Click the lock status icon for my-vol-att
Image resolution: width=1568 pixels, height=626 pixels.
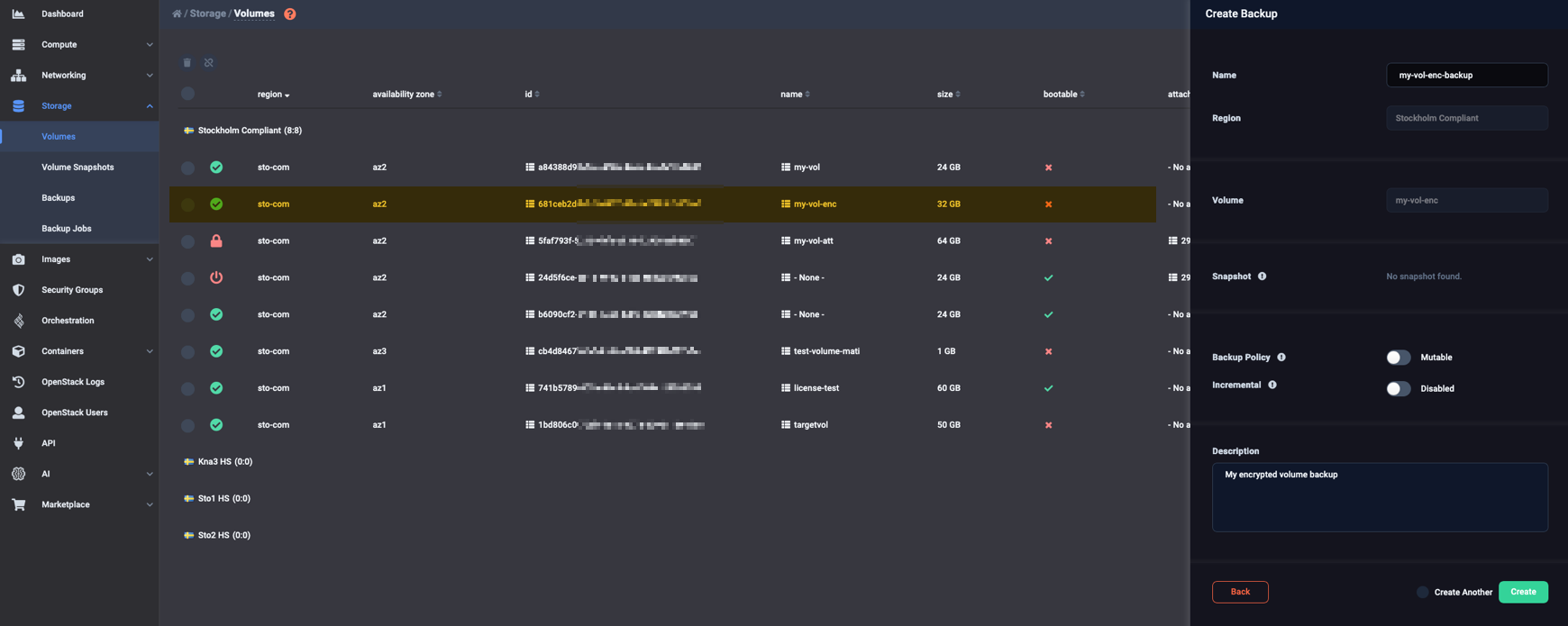click(216, 240)
